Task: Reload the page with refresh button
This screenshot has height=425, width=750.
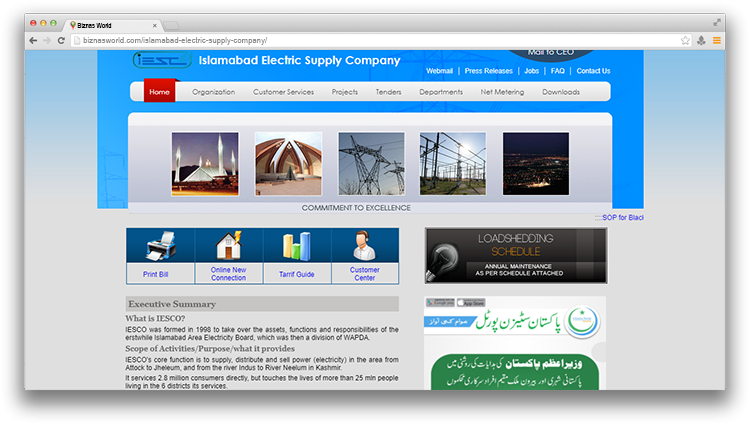Action: [x=62, y=40]
